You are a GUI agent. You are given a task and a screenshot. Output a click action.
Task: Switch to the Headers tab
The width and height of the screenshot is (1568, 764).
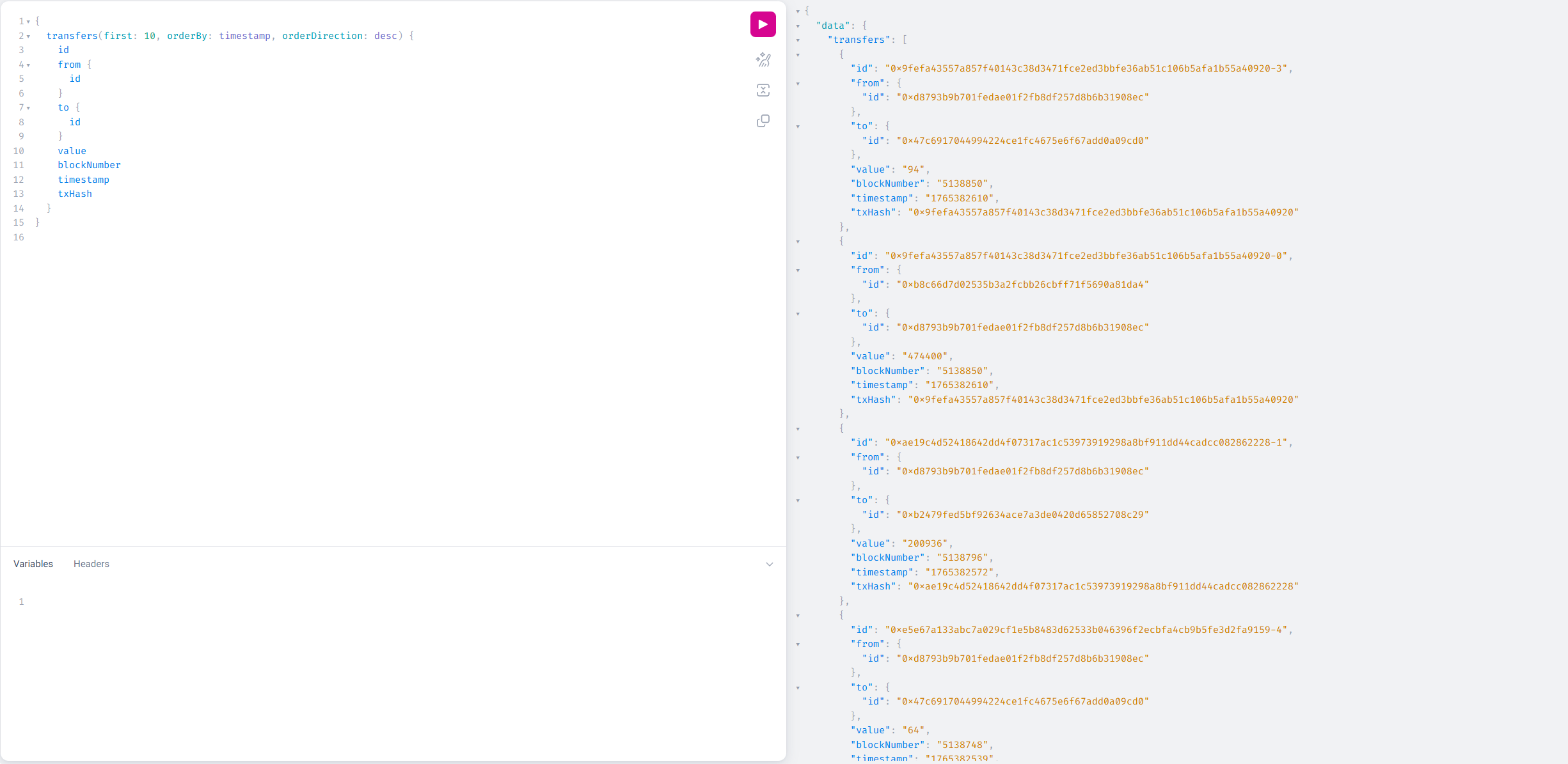pos(91,563)
